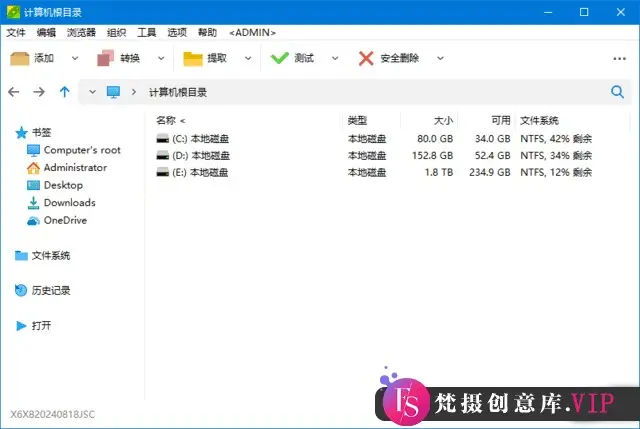Open the OneDrive bookmark
Image resolution: width=640 pixels, height=429 pixels.
coord(57,220)
